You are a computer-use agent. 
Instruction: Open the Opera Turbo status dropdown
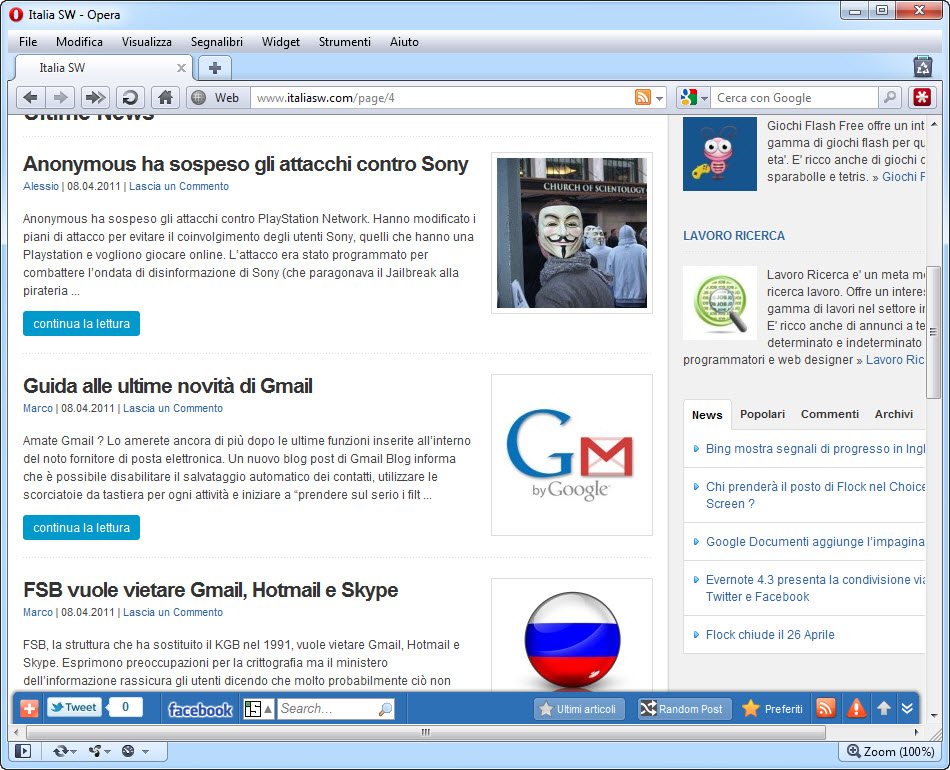(x=135, y=751)
